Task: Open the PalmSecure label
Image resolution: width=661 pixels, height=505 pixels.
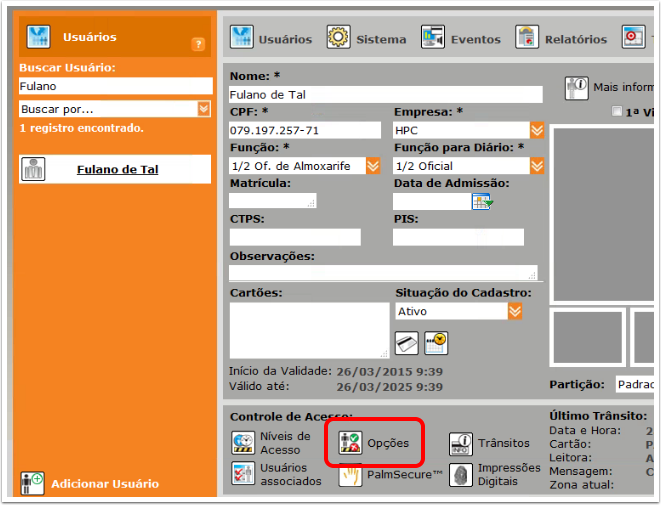Action: (404, 475)
